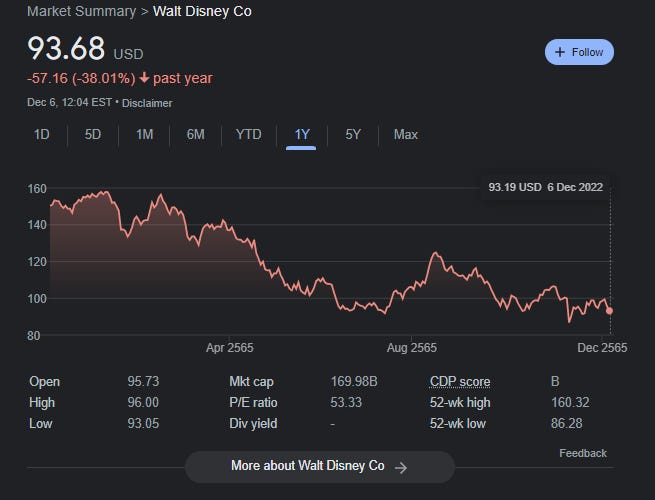Click the High value 96.00

tap(143, 403)
